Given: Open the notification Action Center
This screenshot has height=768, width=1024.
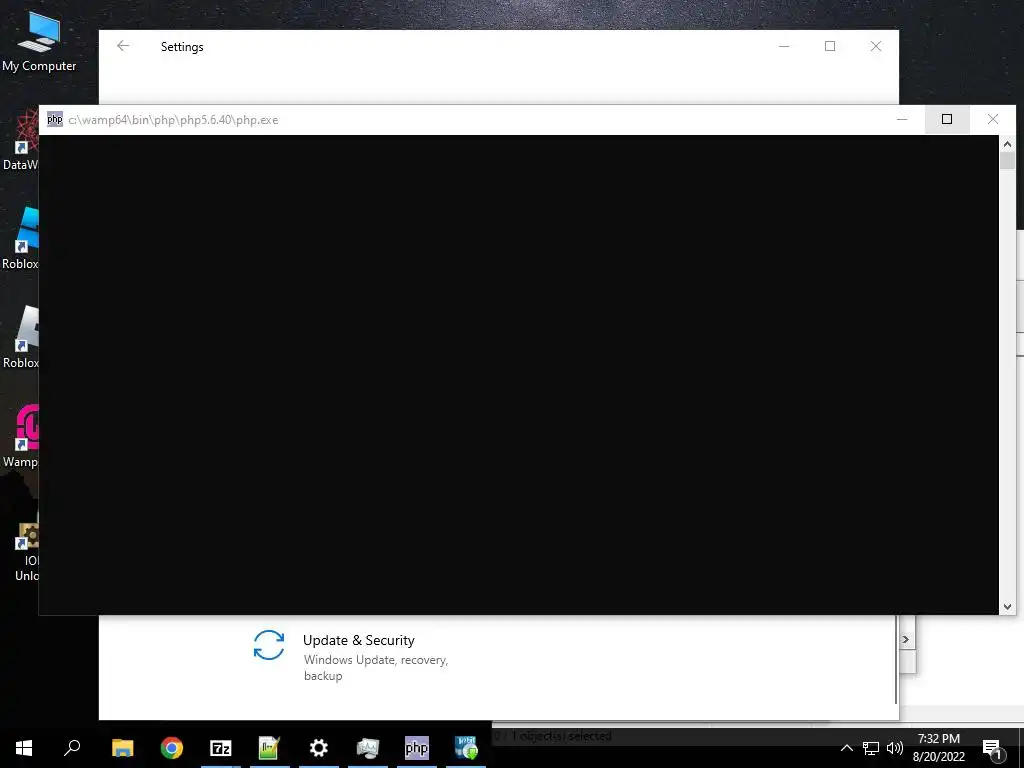Looking at the screenshot, I should pyautogui.click(x=991, y=748).
